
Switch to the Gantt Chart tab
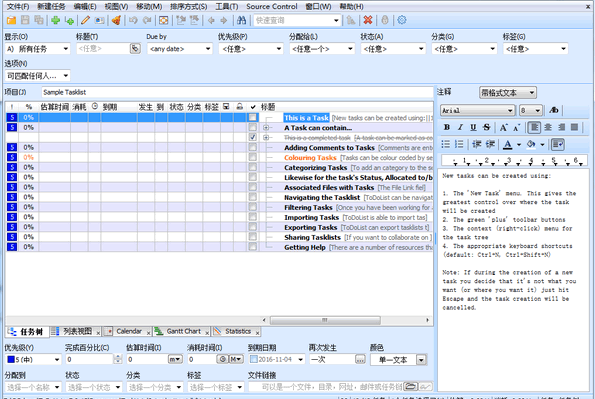(183, 331)
